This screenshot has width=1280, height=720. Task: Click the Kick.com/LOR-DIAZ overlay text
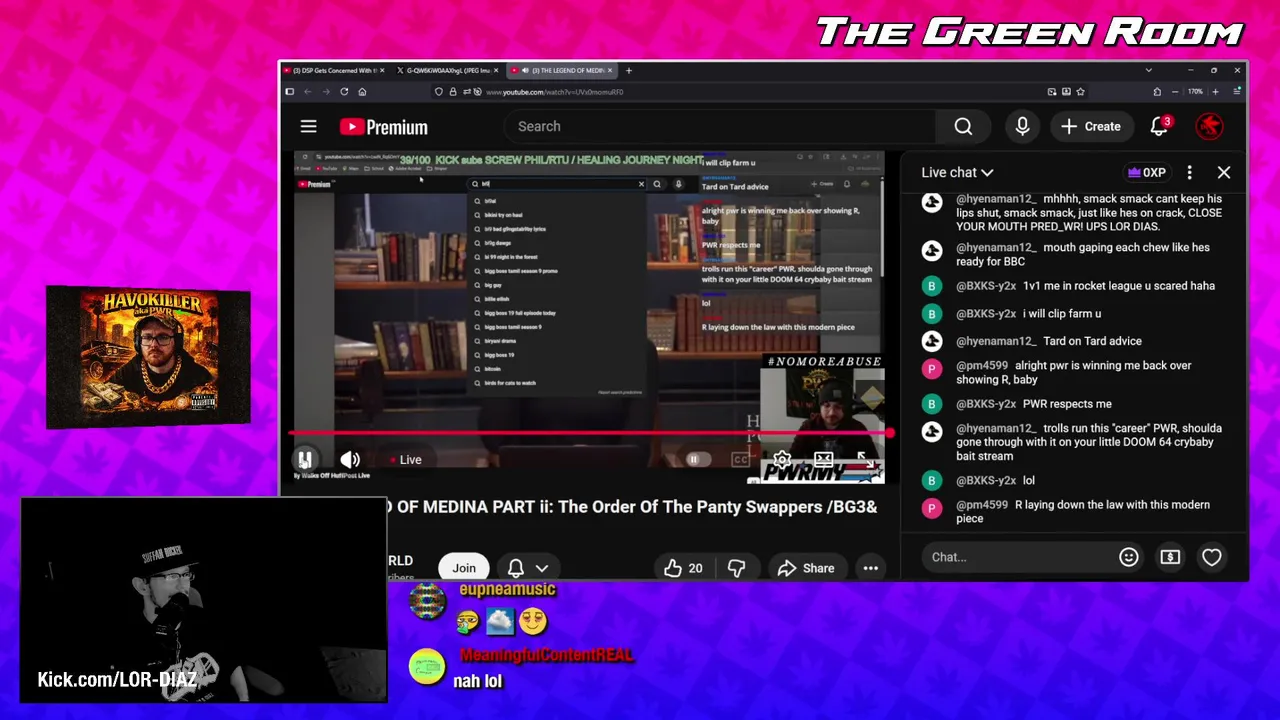117,680
